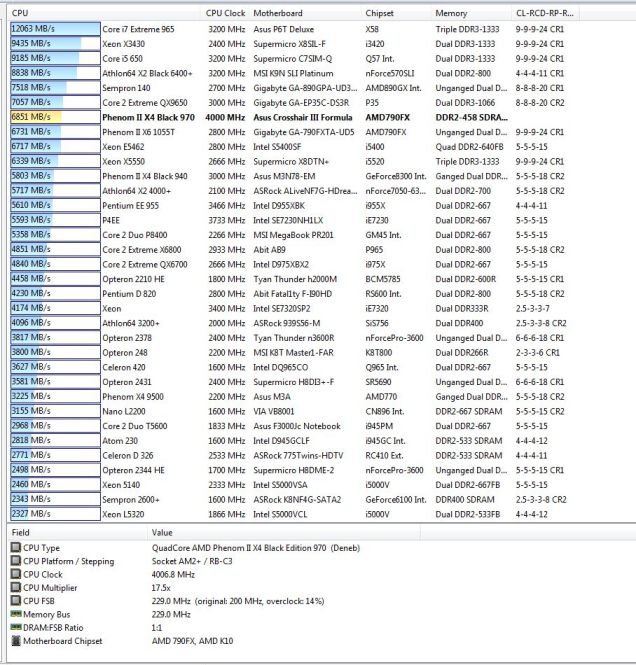Select the Athlon64 X2 Black 6400+ row
The image size is (636, 665).
[x=295, y=73]
